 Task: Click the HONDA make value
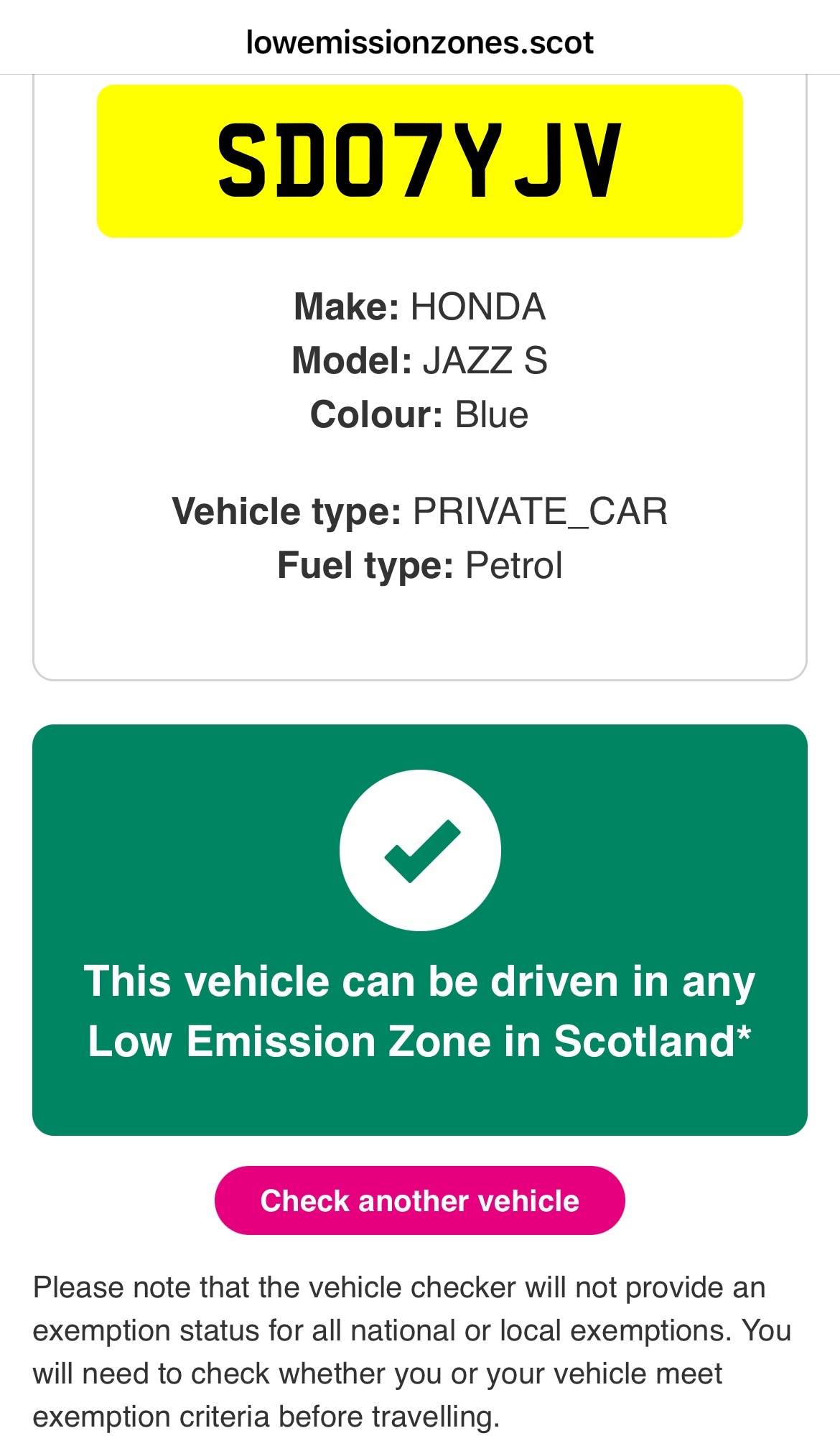[x=478, y=307]
